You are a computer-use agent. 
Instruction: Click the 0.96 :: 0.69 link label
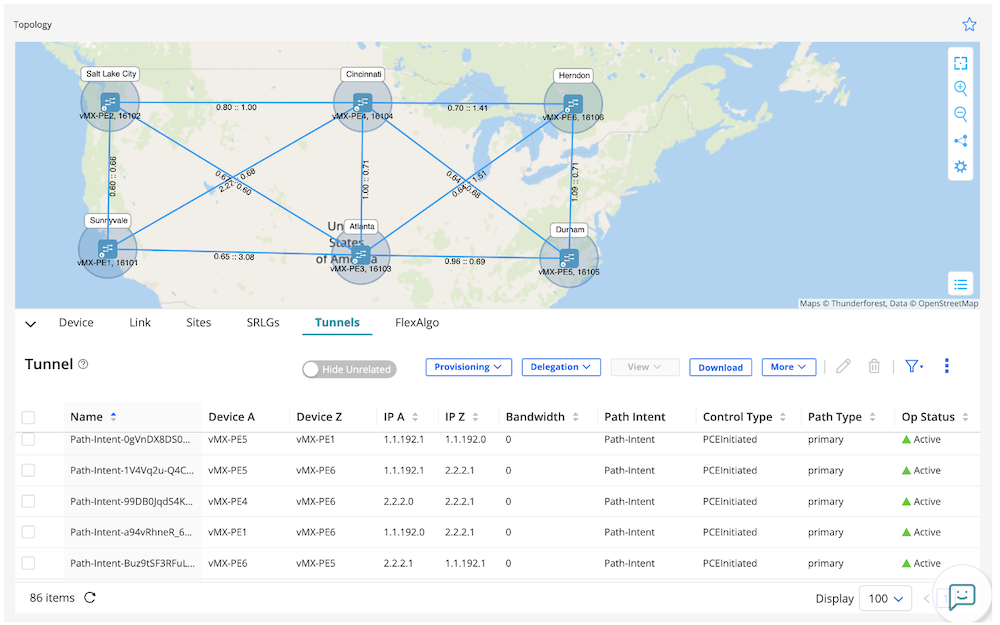coord(464,261)
